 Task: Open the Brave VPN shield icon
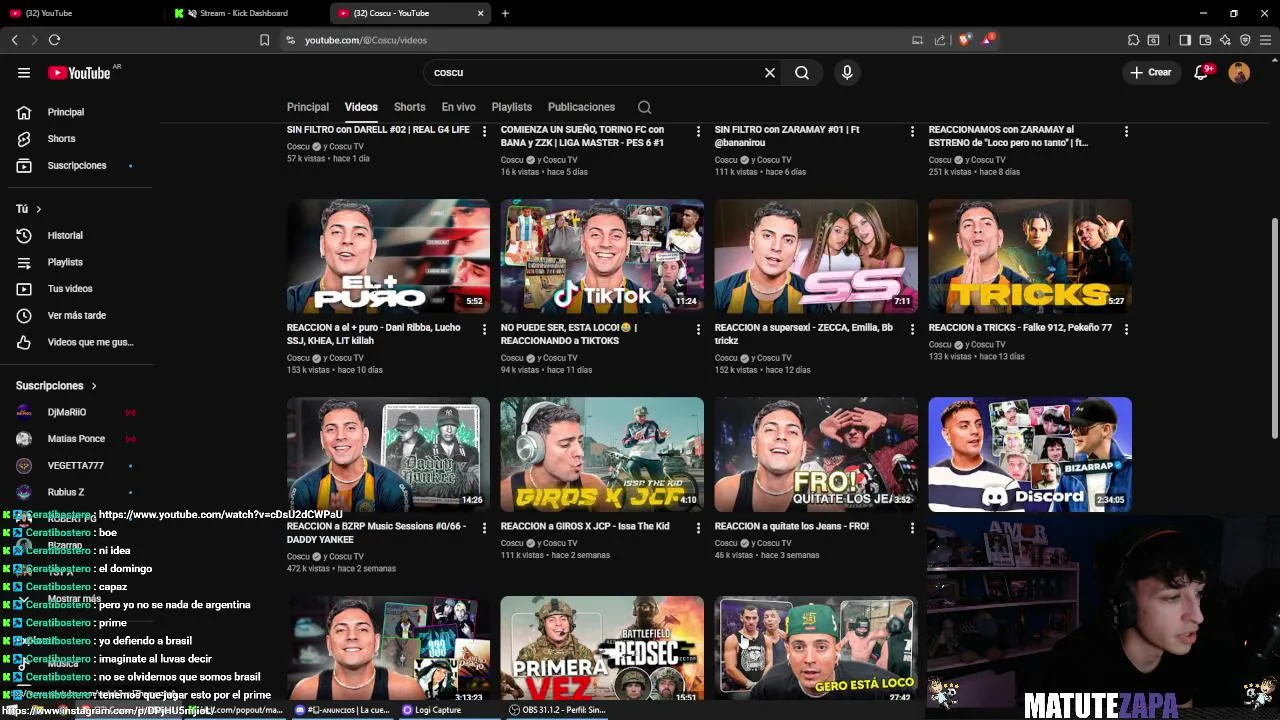[1245, 40]
